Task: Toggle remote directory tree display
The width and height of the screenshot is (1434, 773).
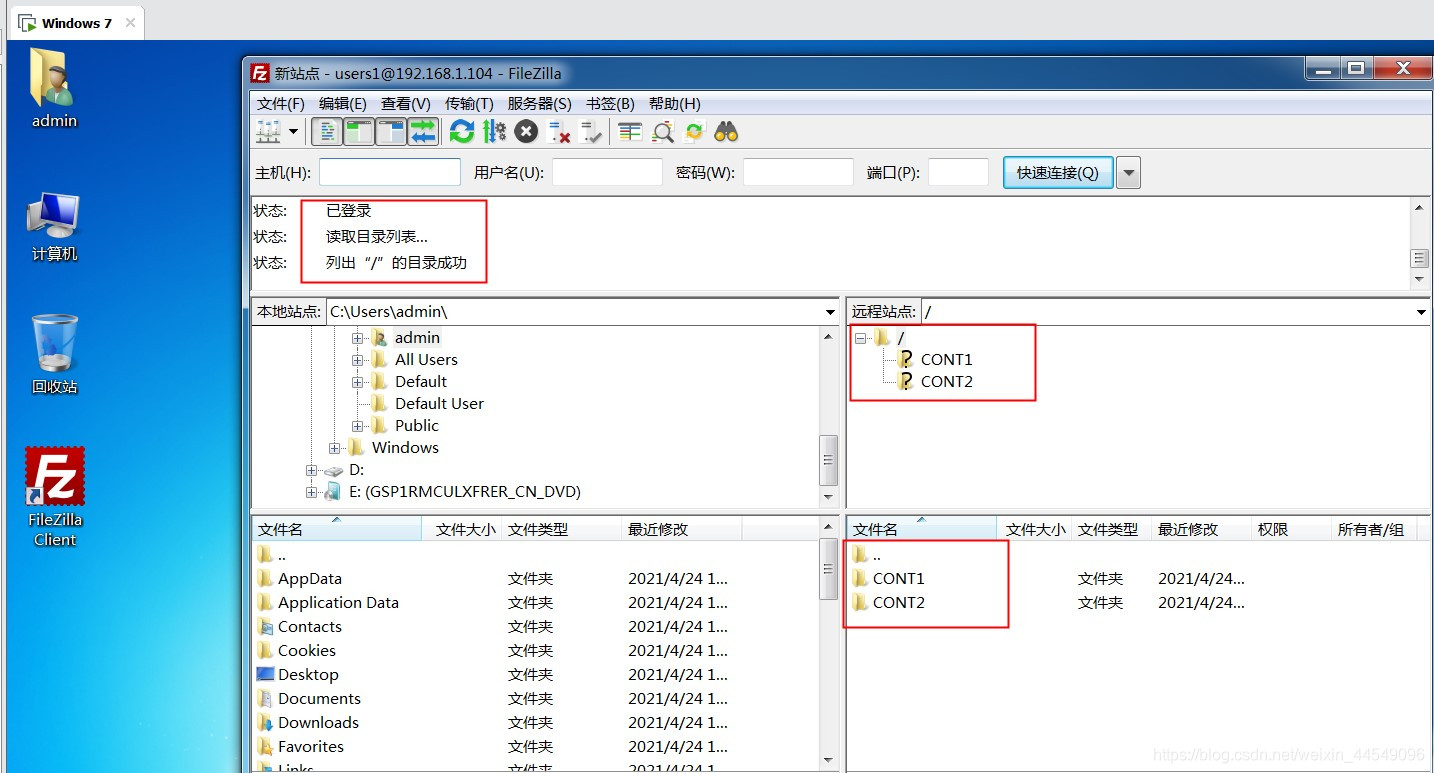Action: 390,131
